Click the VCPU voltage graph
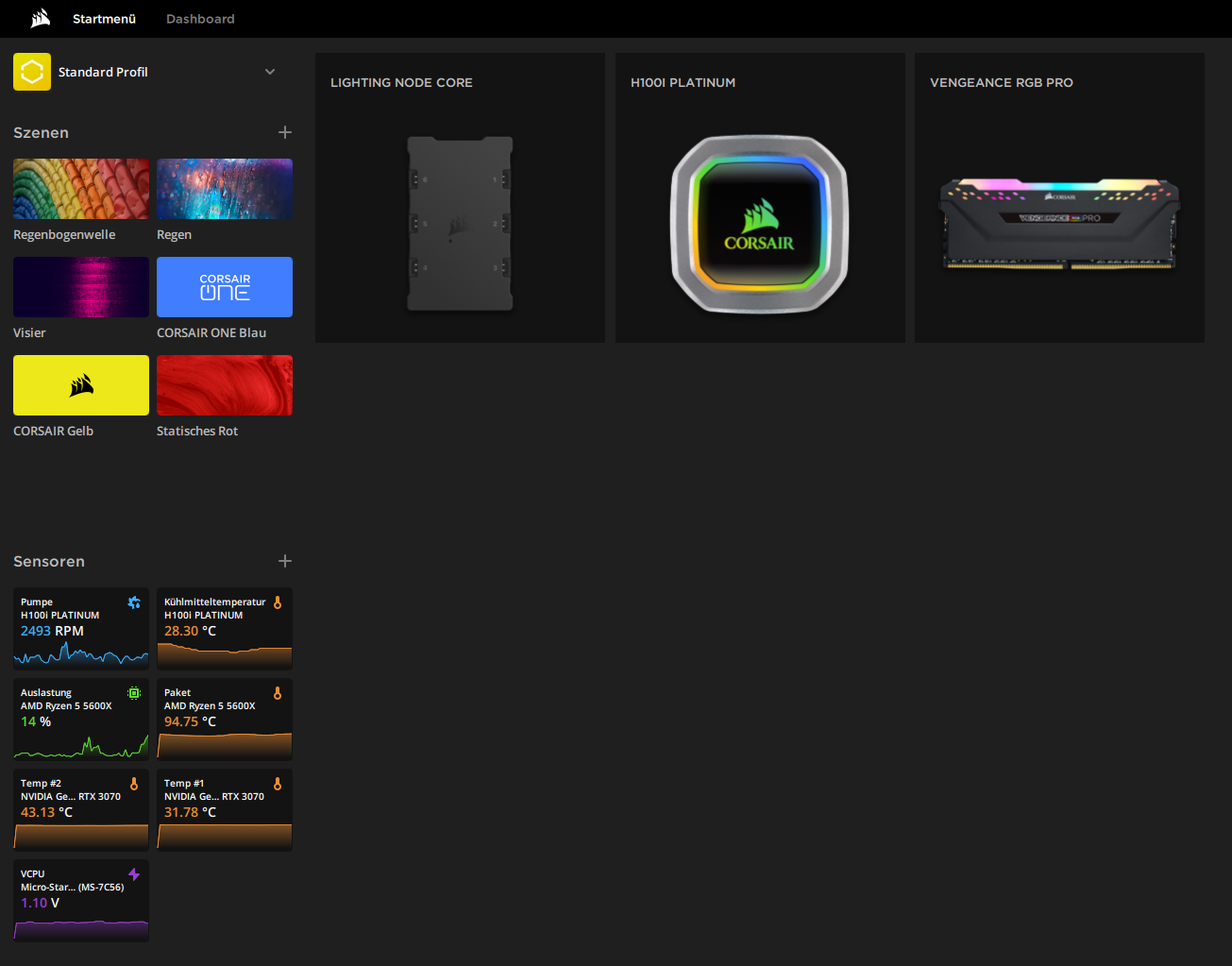The height and width of the screenshot is (966, 1232). pos(81,929)
